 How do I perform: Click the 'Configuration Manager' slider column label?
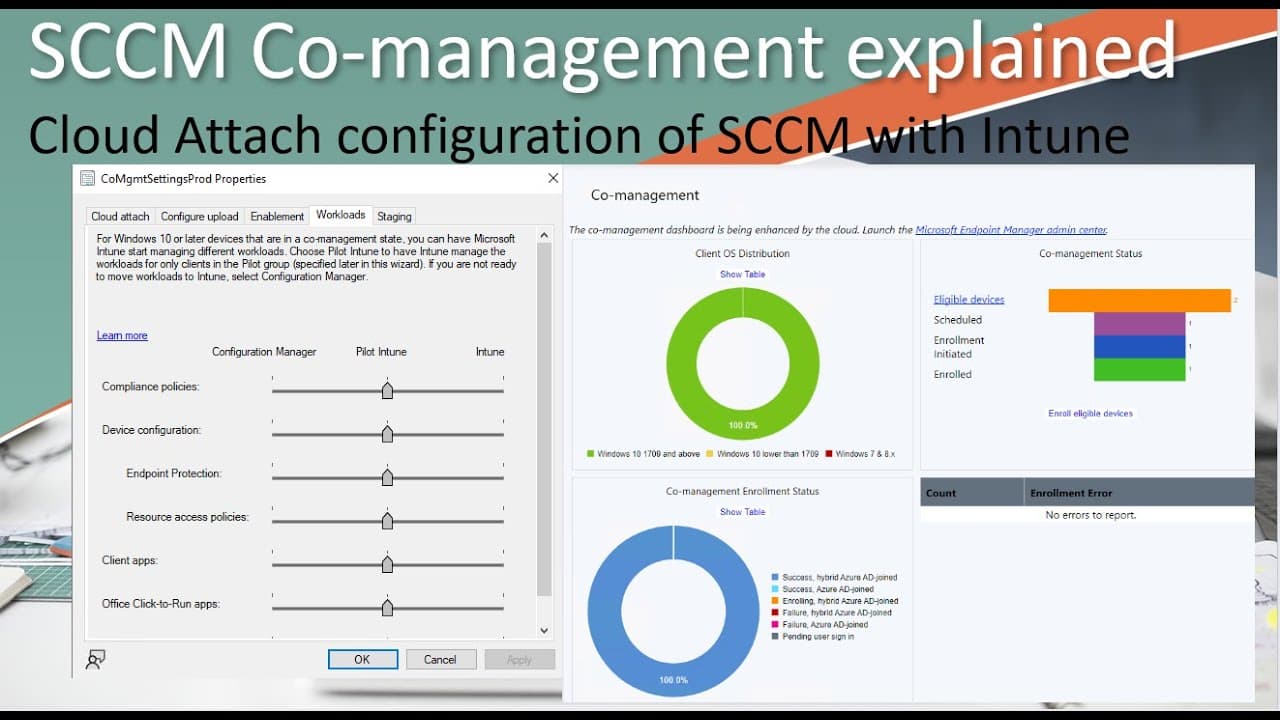[x=264, y=352]
